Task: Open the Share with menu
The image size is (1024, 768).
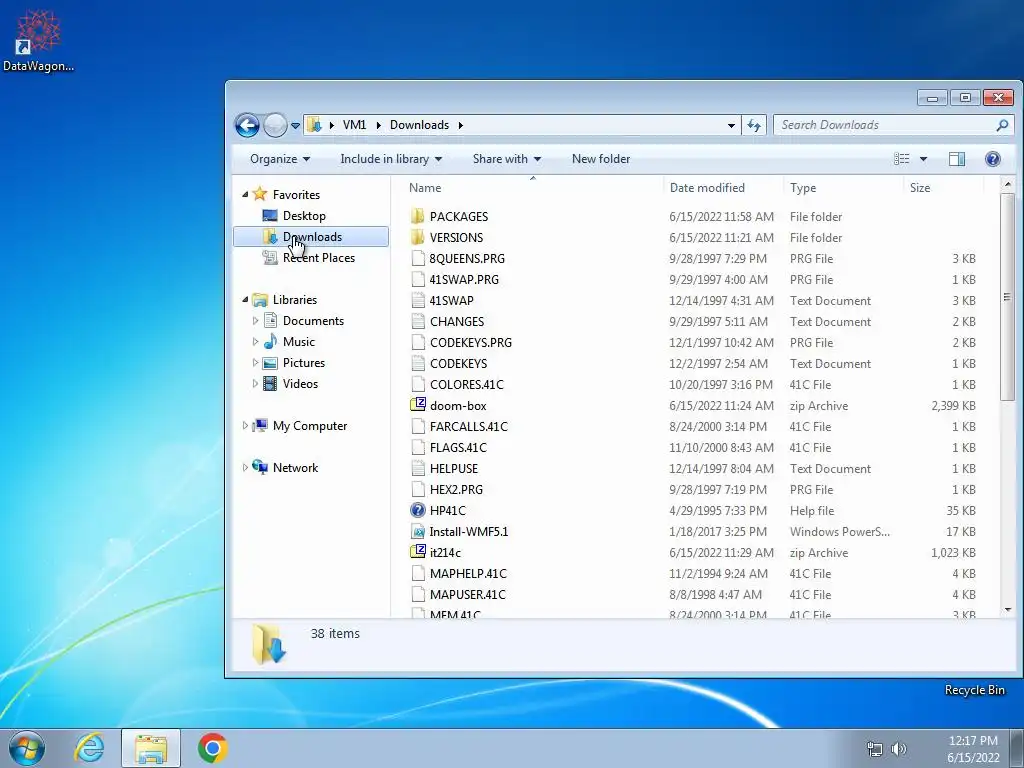Action: coord(507,159)
